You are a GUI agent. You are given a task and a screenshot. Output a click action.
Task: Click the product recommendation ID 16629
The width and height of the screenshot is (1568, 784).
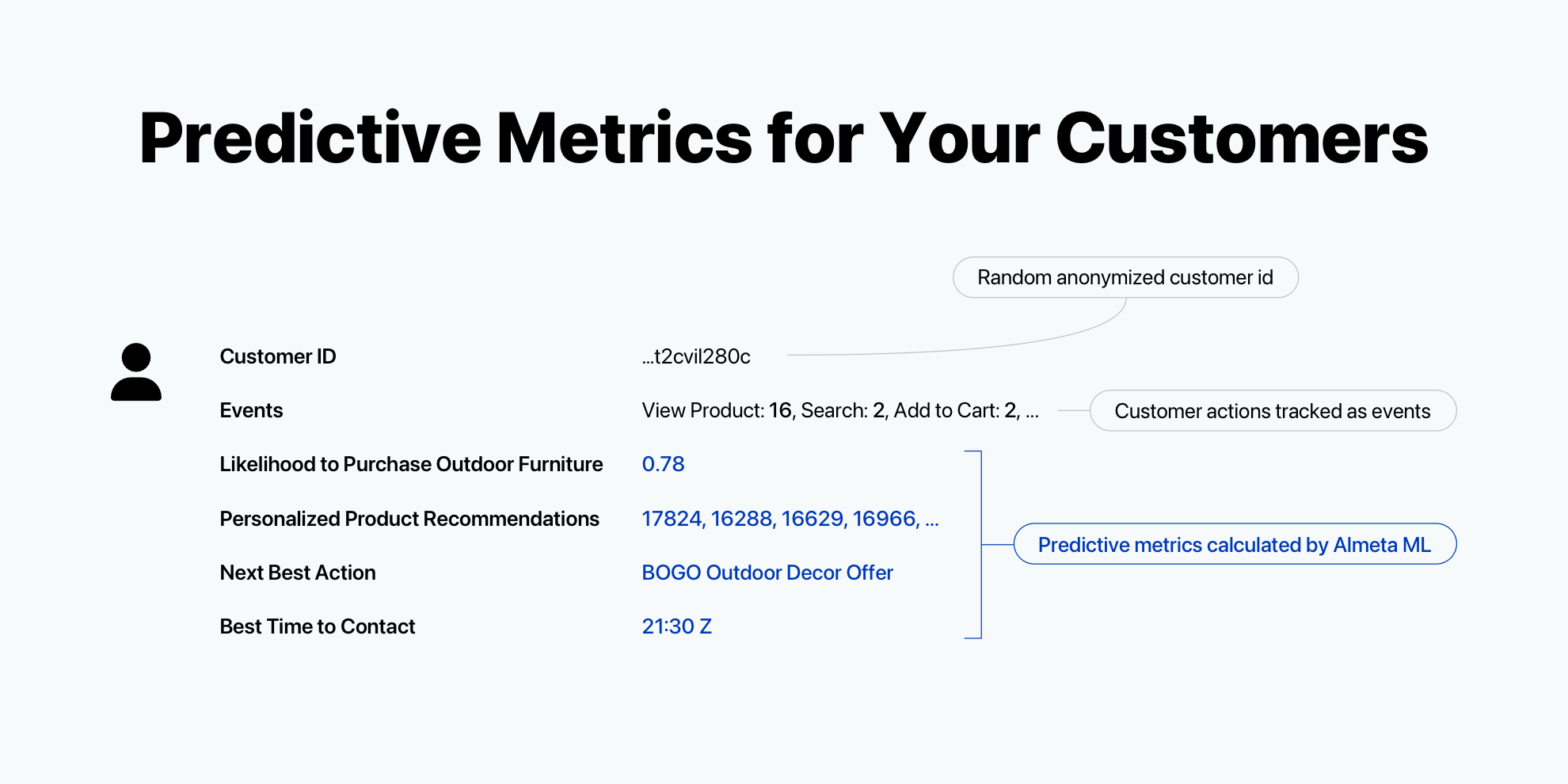[x=813, y=519]
